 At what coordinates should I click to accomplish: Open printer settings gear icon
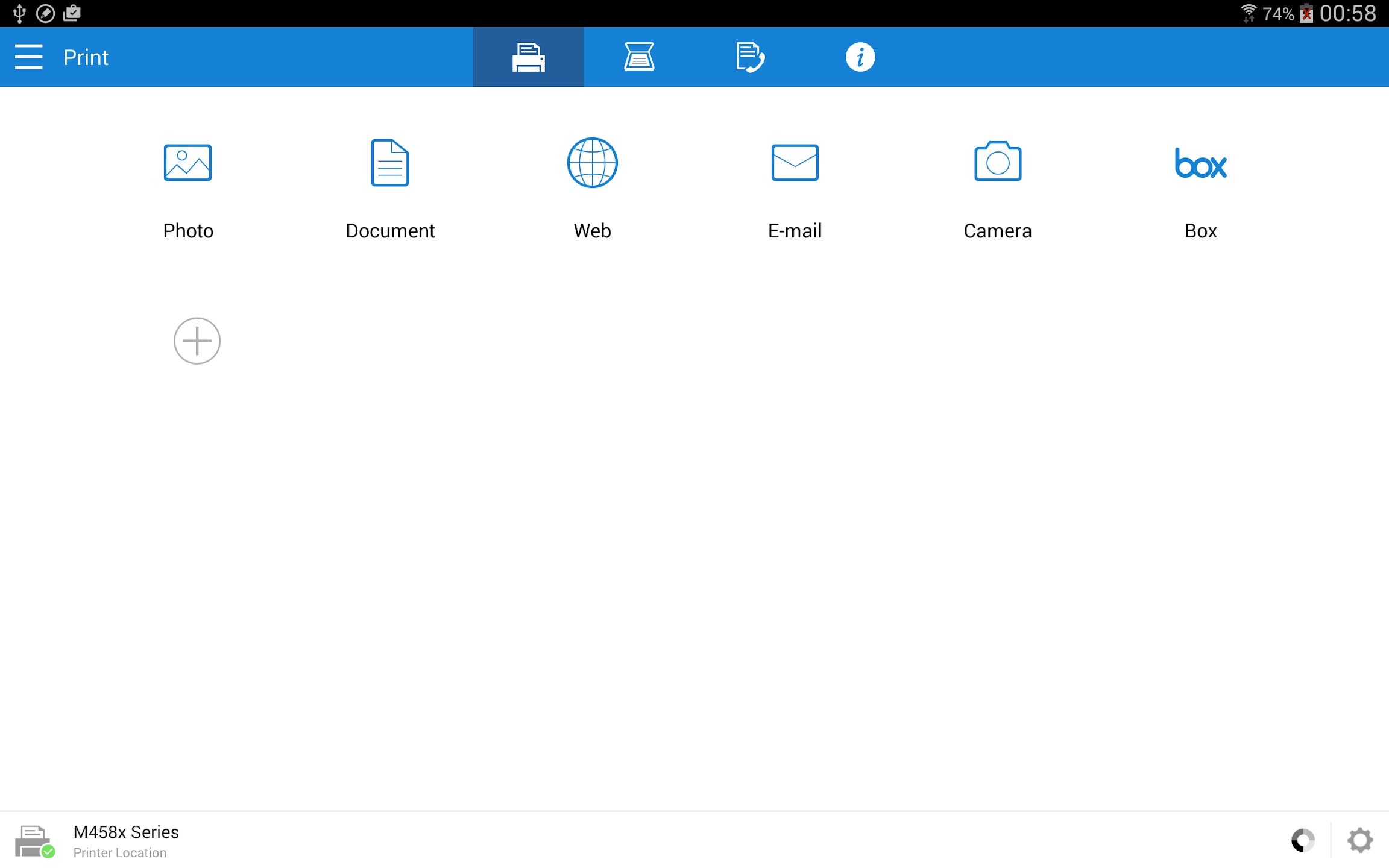1360,840
